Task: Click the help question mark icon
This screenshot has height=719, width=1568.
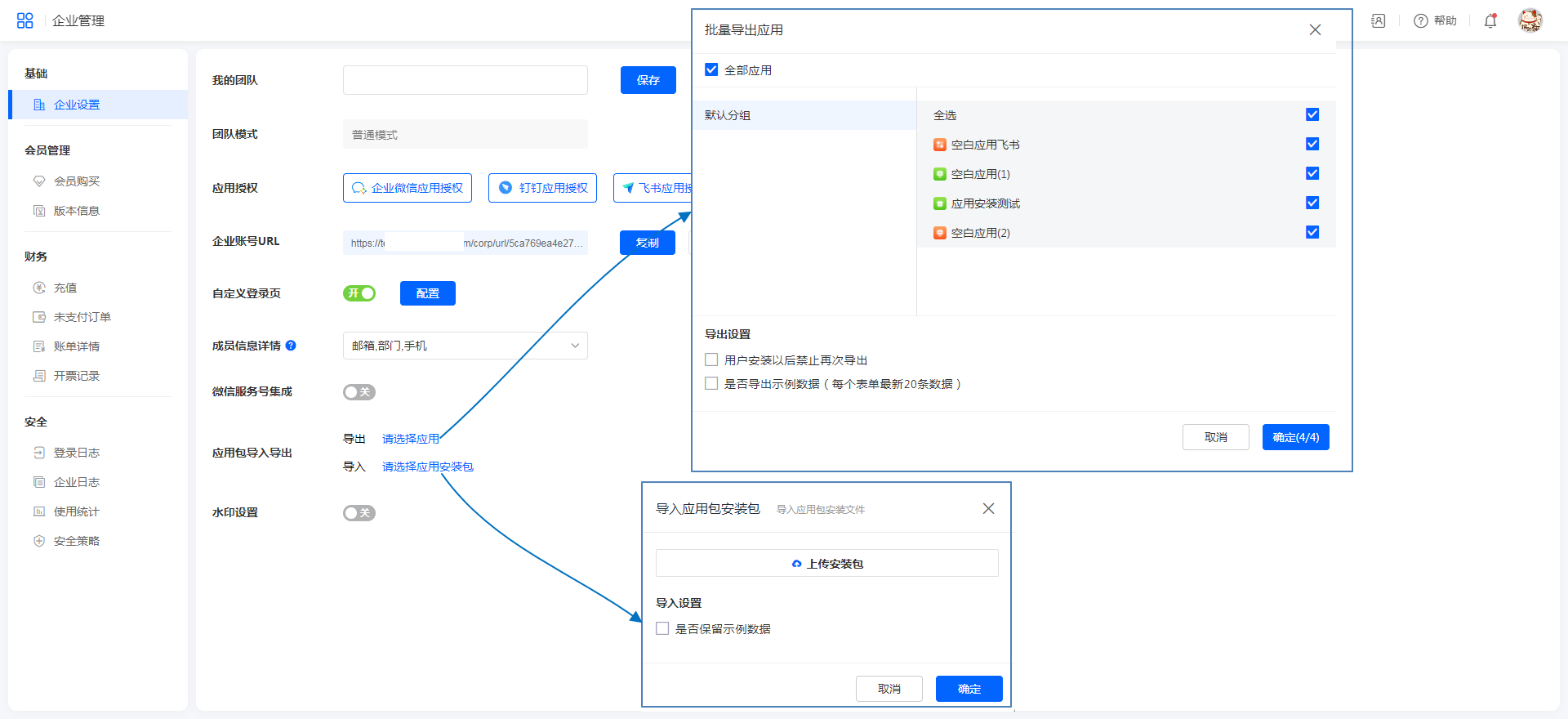Action: click(x=1421, y=21)
